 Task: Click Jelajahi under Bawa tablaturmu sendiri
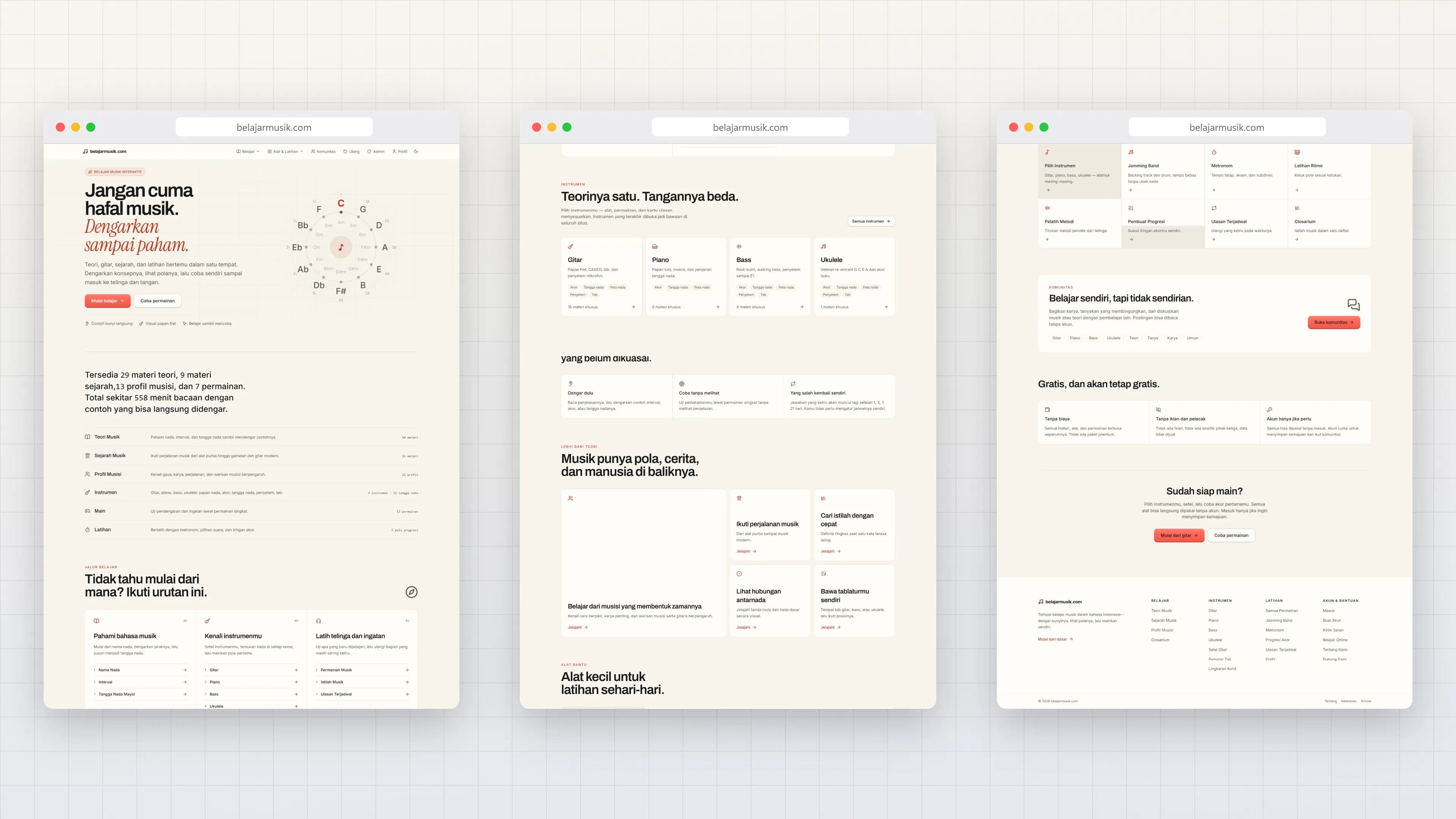coord(830,628)
